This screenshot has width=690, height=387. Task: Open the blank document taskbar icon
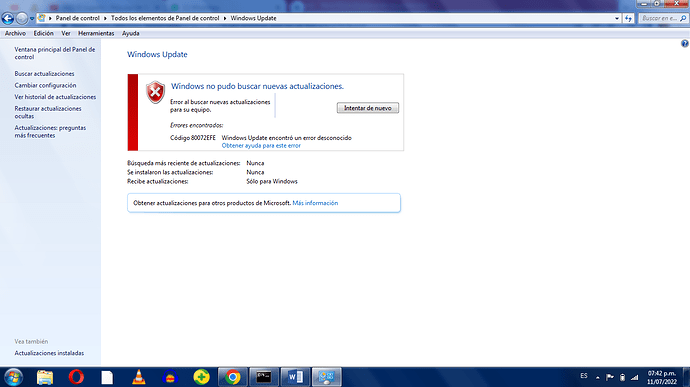click(x=107, y=377)
